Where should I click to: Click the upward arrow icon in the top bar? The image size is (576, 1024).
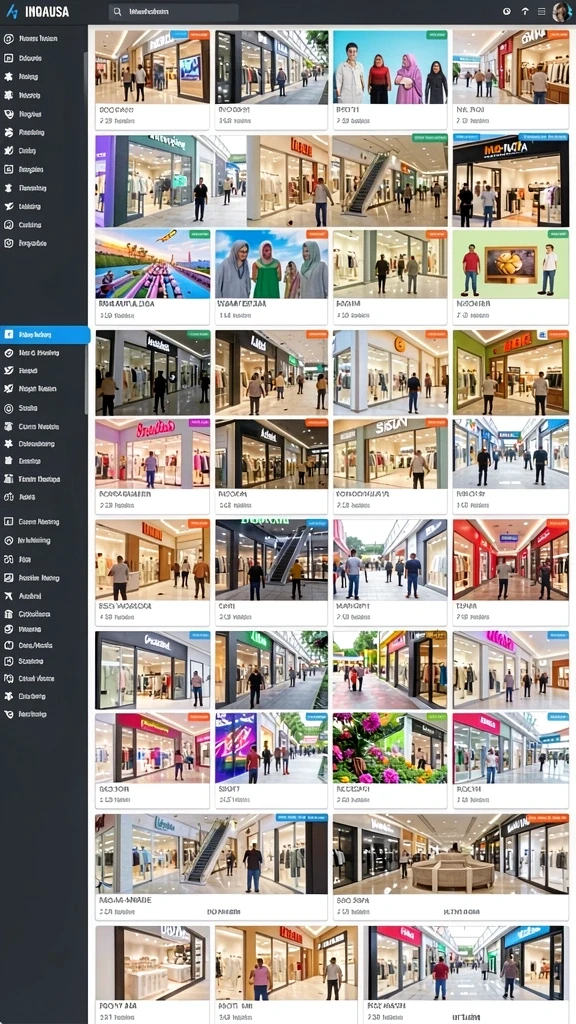coord(524,12)
